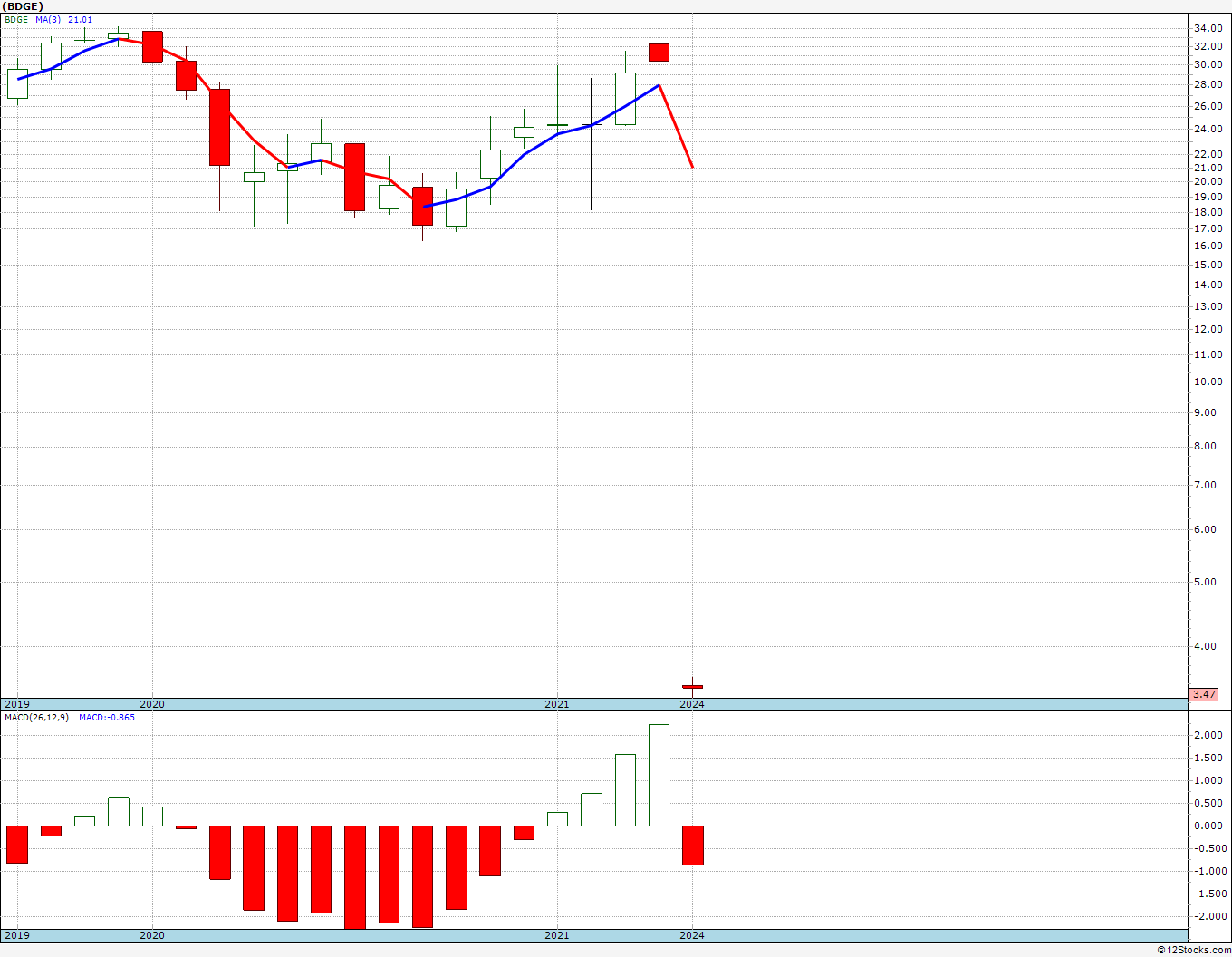Click 2020 on the price chart time axis
The height and width of the screenshot is (957, 1232).
[152, 704]
